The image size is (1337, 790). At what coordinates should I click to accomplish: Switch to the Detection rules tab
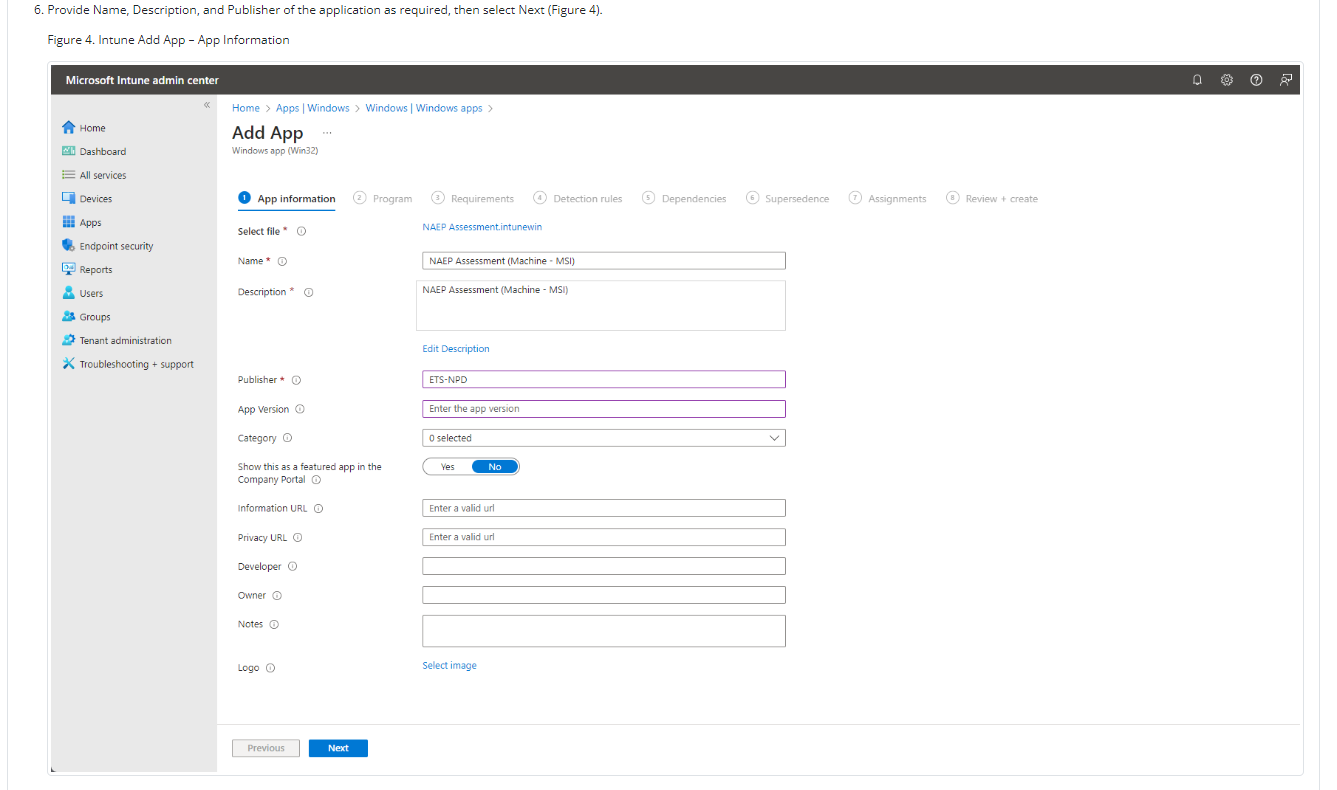click(x=578, y=199)
